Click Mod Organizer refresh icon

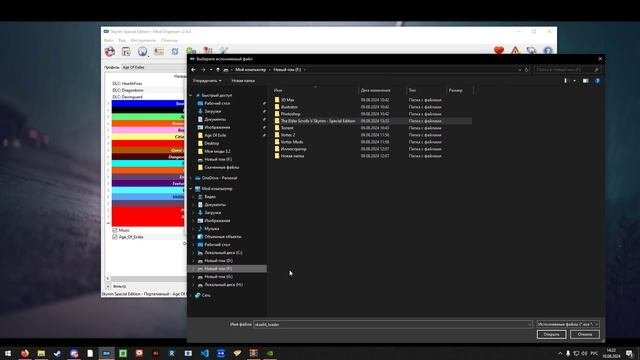[x=175, y=51]
